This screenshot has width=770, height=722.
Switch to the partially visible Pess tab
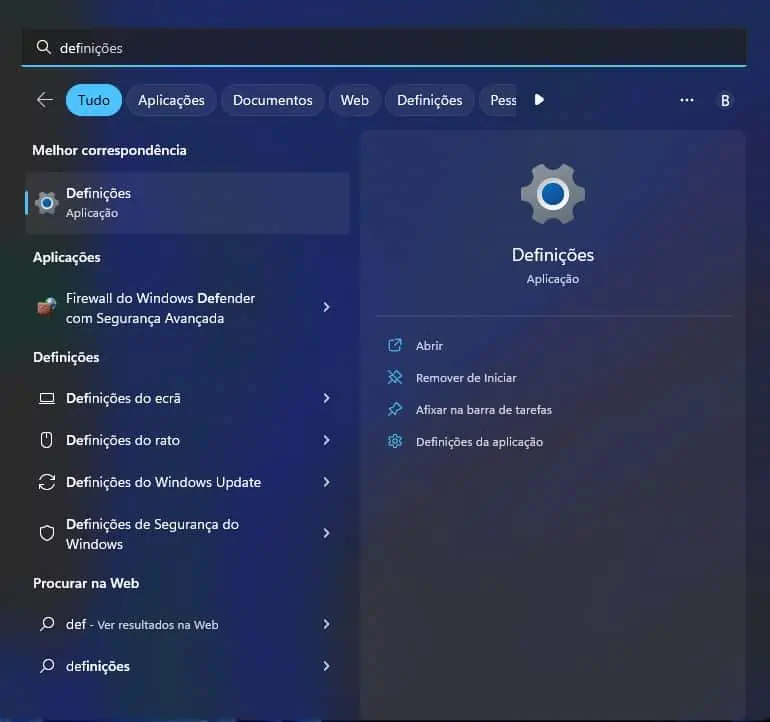tap(498, 100)
